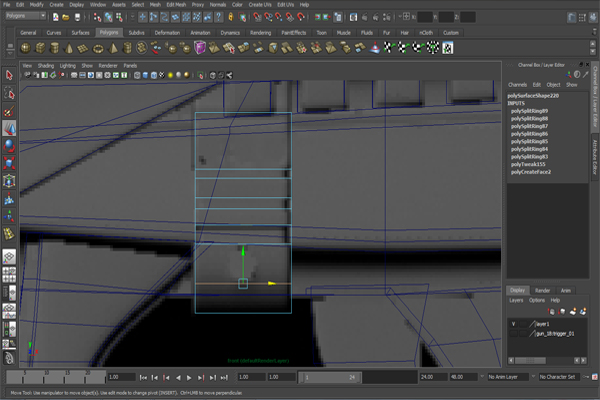Viewport: 600px width, 400px height.
Task: Toggle the magnet snap icon on status line
Action: (x=301, y=17)
